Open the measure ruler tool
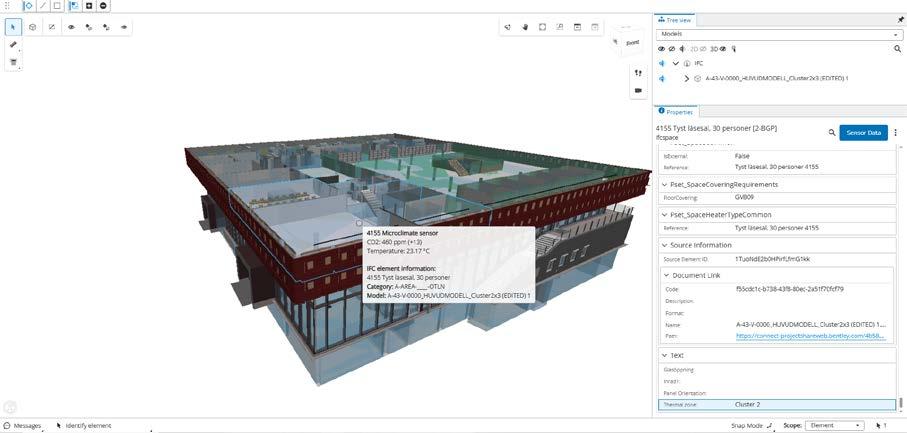The width and height of the screenshot is (907, 433). 14,45
